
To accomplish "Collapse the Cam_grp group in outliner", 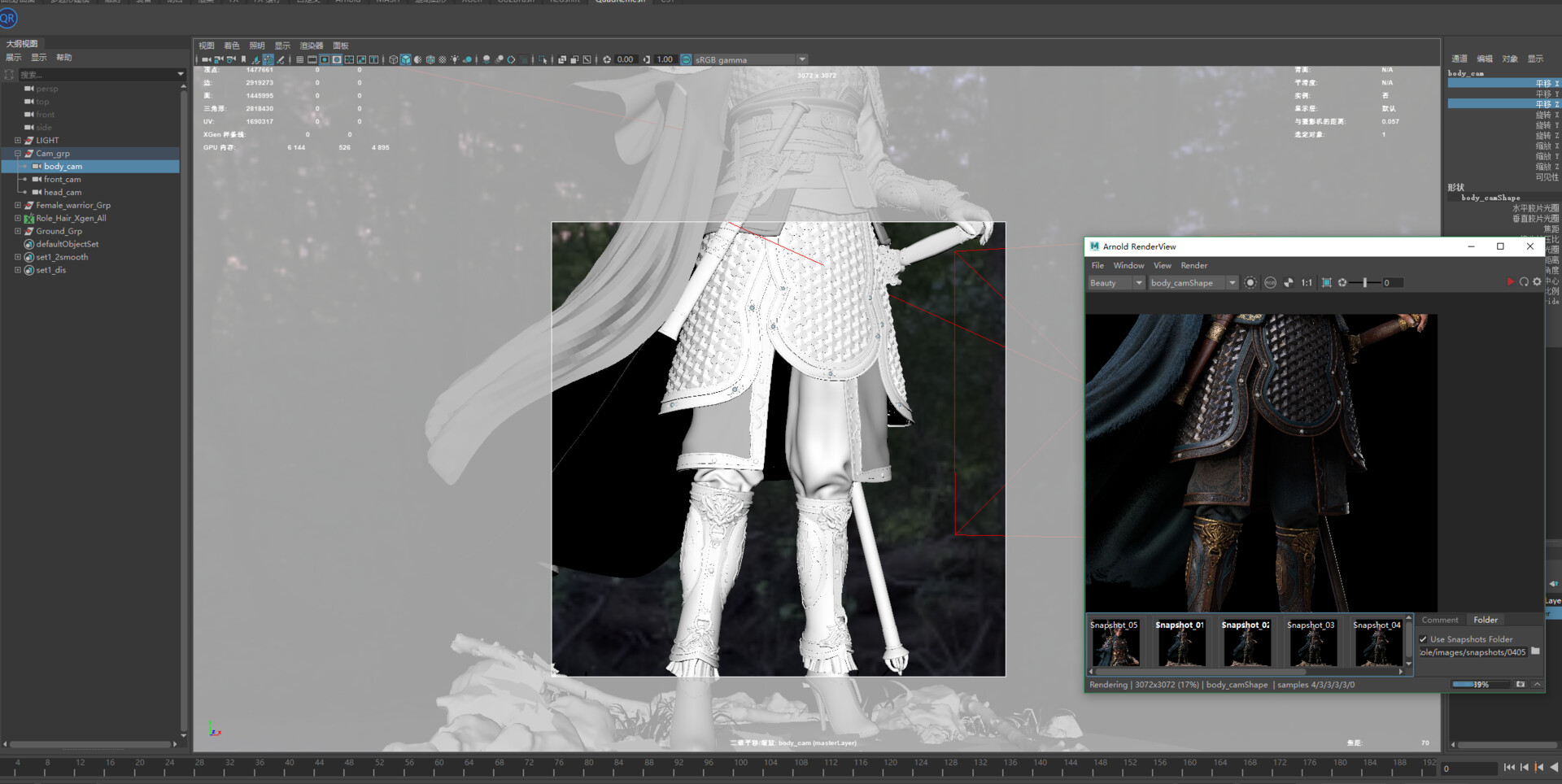I will point(18,153).
